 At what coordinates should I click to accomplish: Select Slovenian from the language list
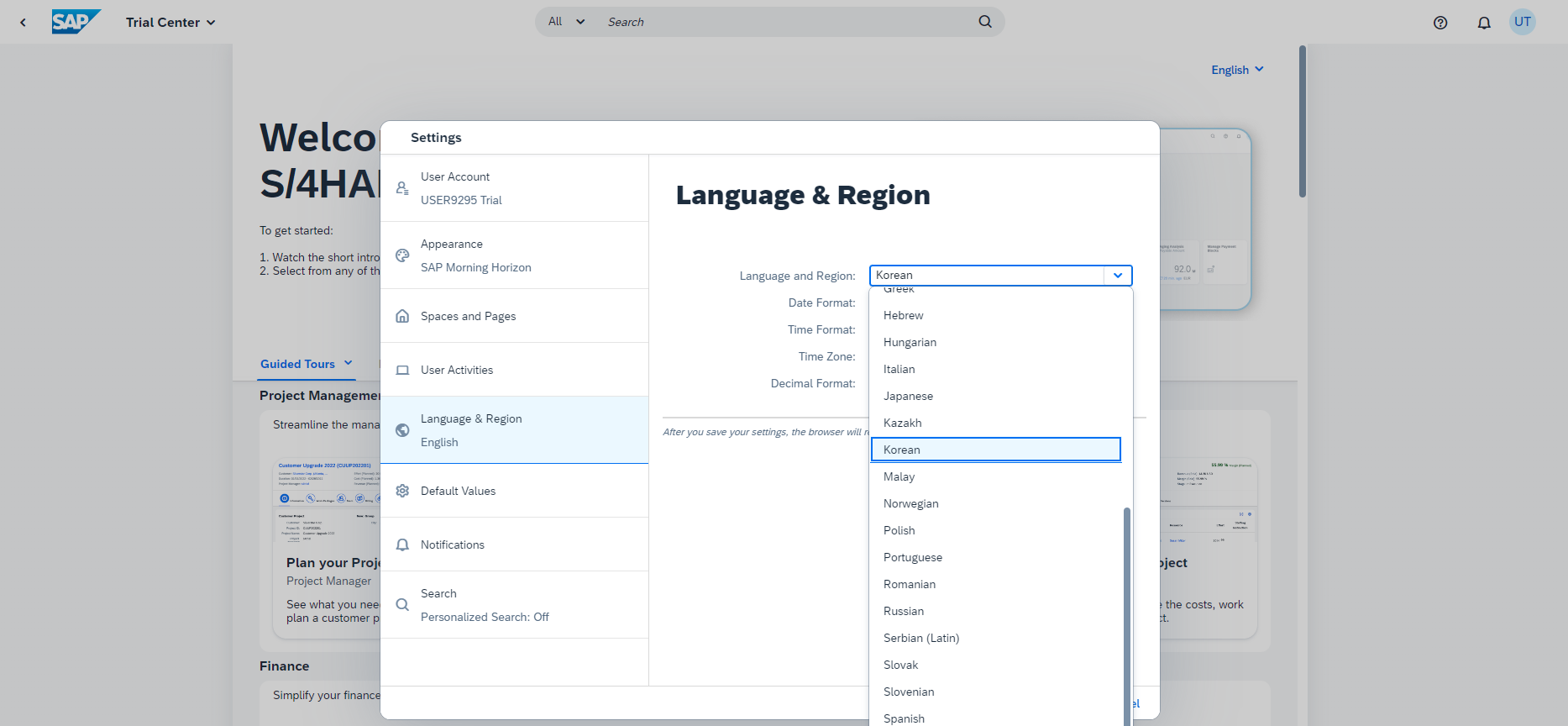[996, 692]
